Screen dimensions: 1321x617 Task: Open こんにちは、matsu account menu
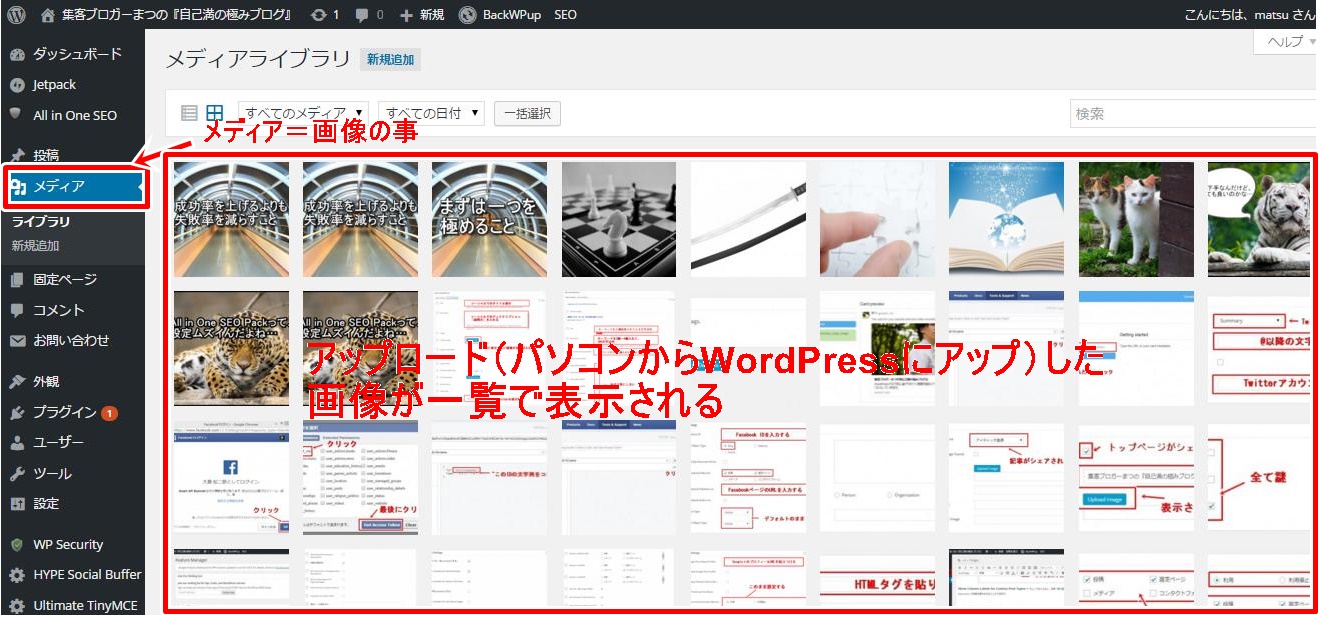tap(1248, 16)
